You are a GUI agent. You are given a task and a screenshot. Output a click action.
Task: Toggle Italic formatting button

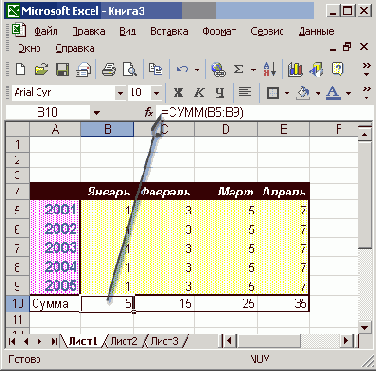tap(199, 92)
